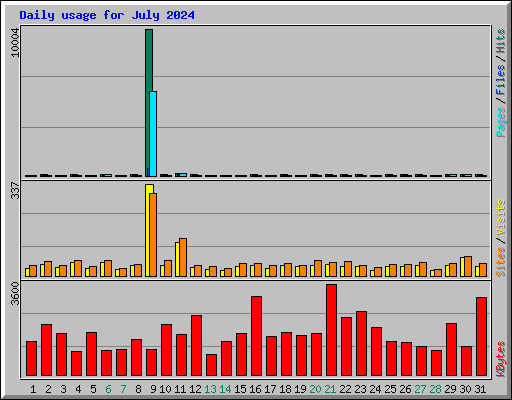Click the 'Daily usage for July 2024' title
Viewport: 512px width, 400px height.
coord(107,15)
